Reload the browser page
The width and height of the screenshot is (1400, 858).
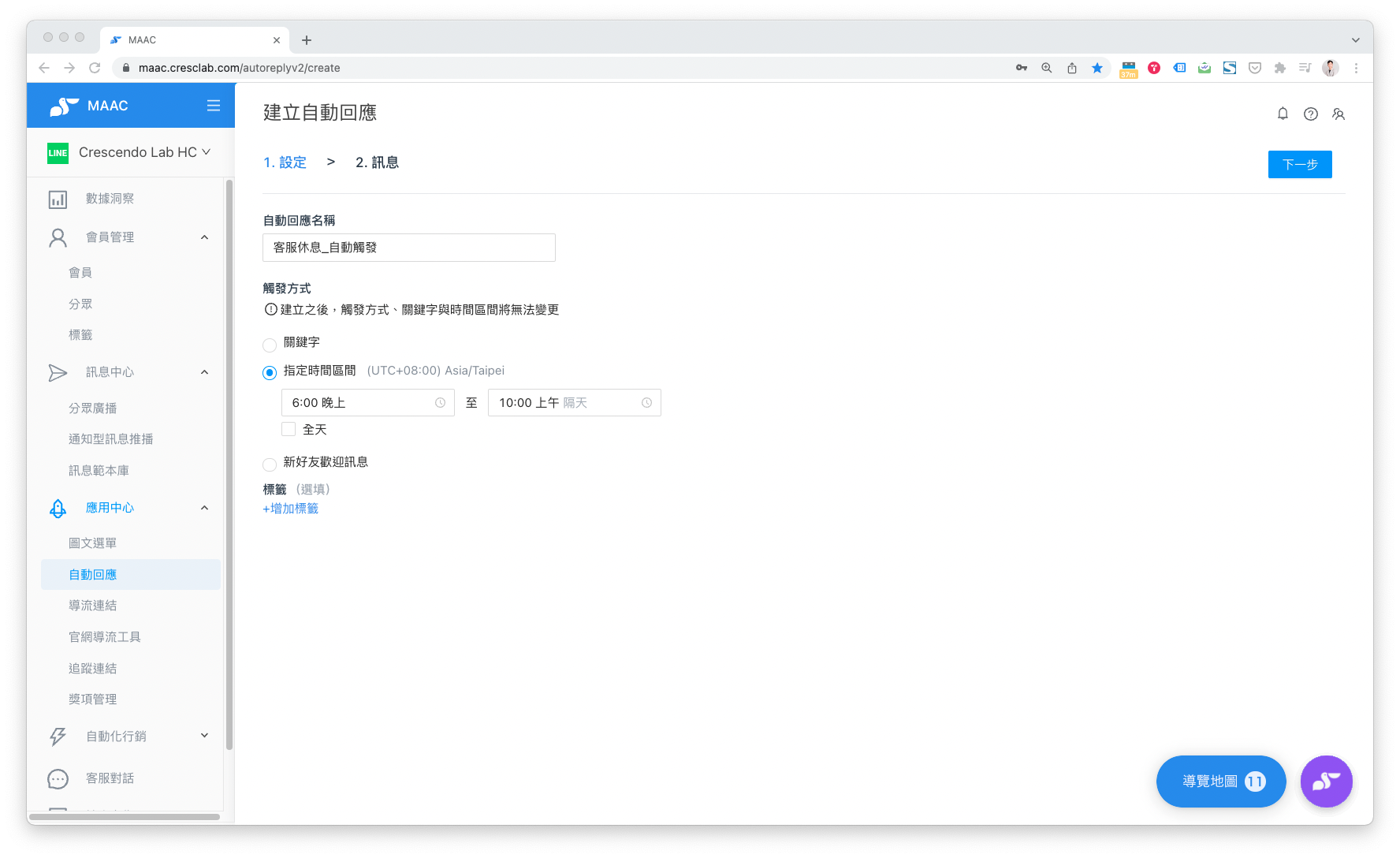pos(95,68)
